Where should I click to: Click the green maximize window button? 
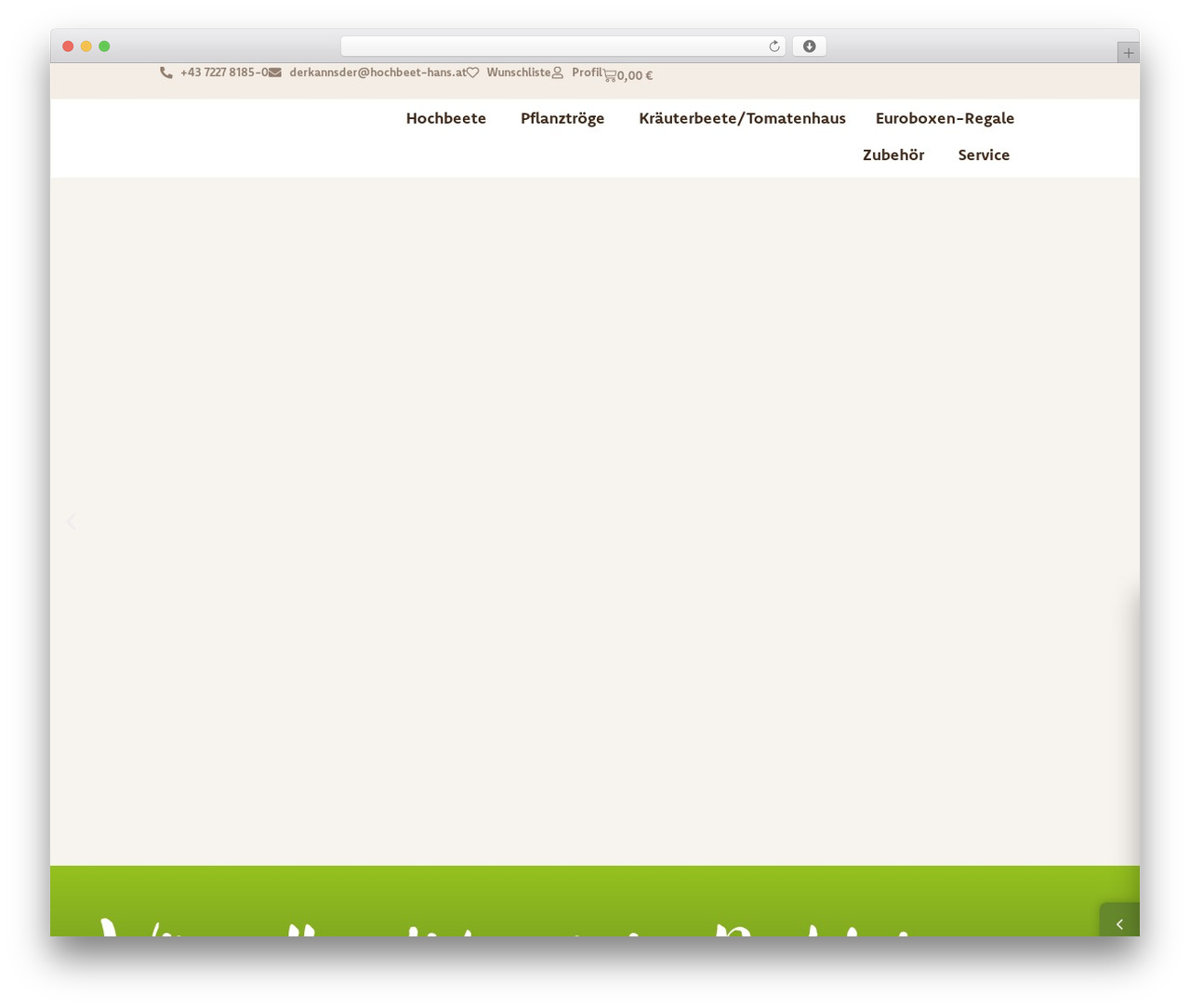tap(104, 46)
